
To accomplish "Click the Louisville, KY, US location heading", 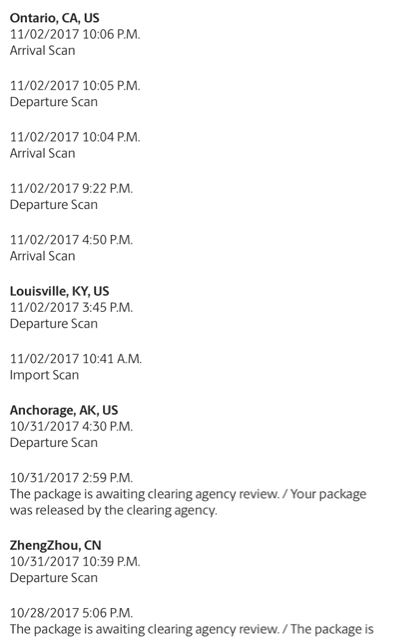I will [60, 291].
